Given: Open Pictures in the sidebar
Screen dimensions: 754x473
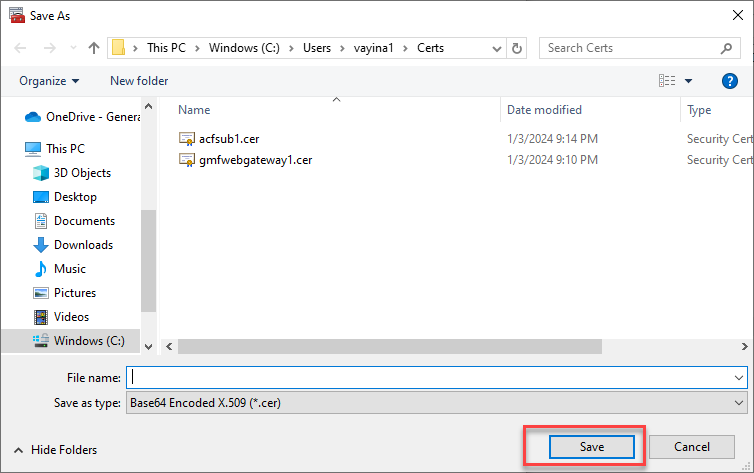Looking at the screenshot, I should [x=64, y=293].
